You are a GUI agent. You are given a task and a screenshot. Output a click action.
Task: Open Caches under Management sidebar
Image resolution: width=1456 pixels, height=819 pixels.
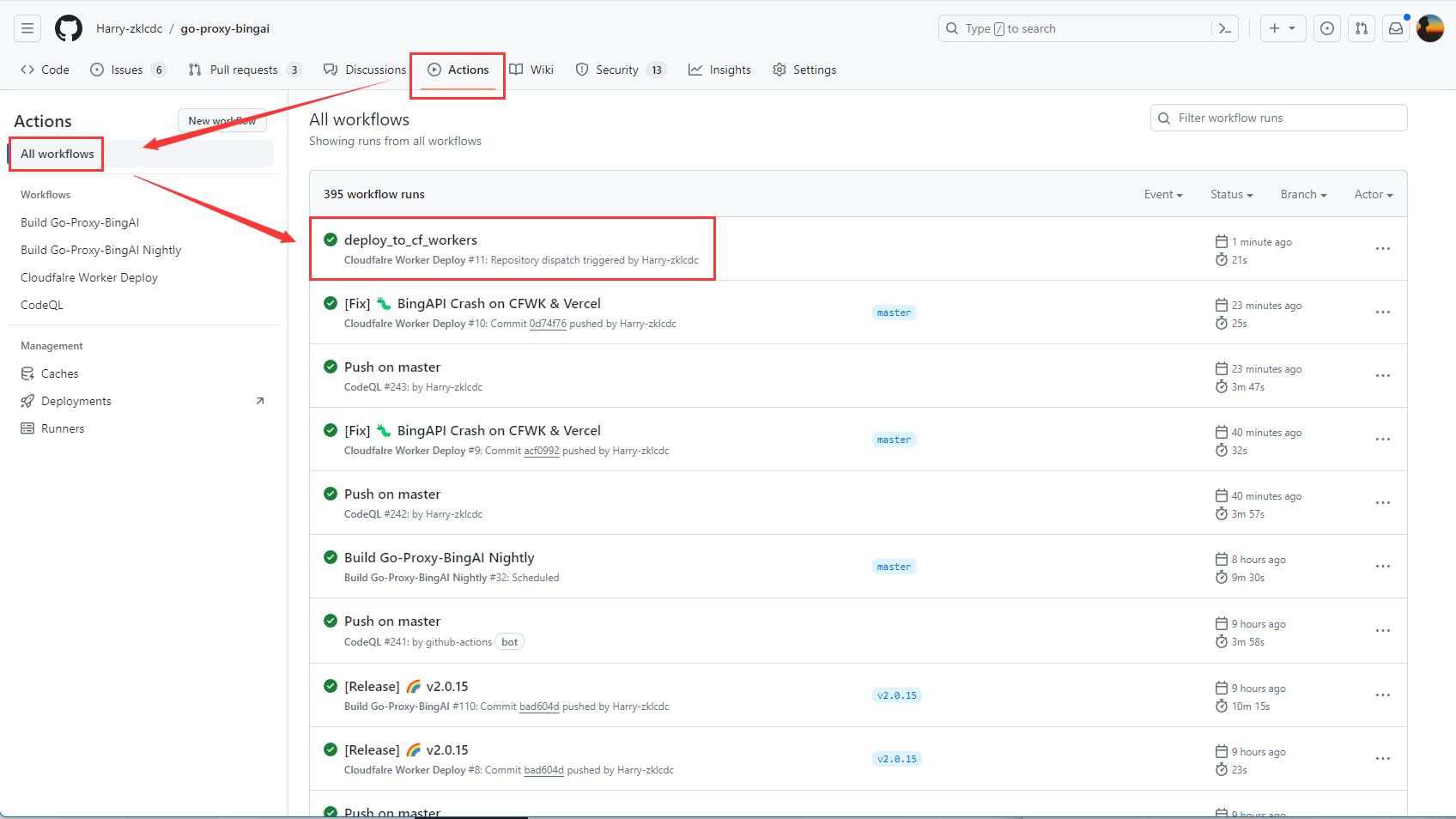point(58,373)
